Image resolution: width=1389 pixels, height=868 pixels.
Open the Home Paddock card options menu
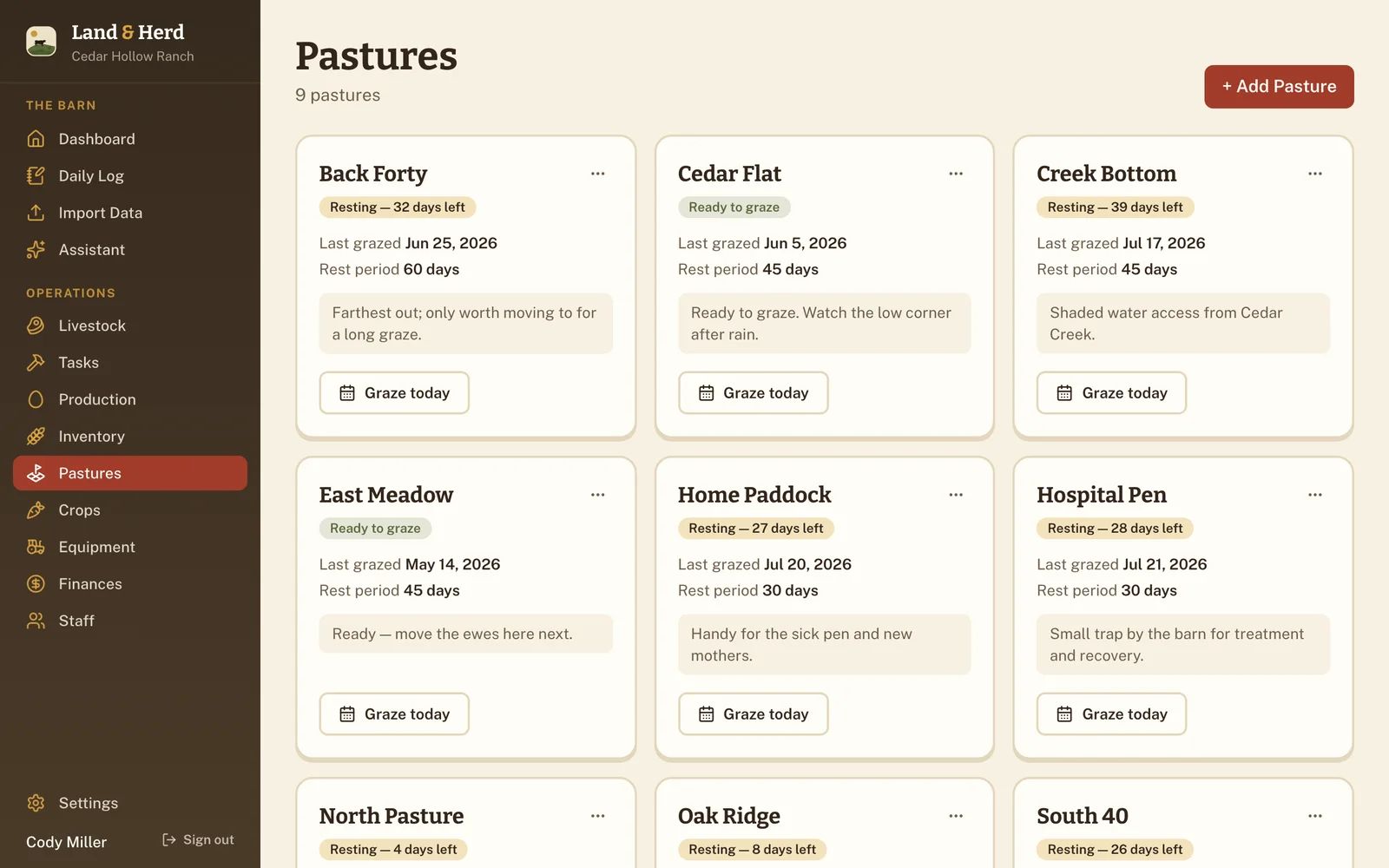point(956,495)
